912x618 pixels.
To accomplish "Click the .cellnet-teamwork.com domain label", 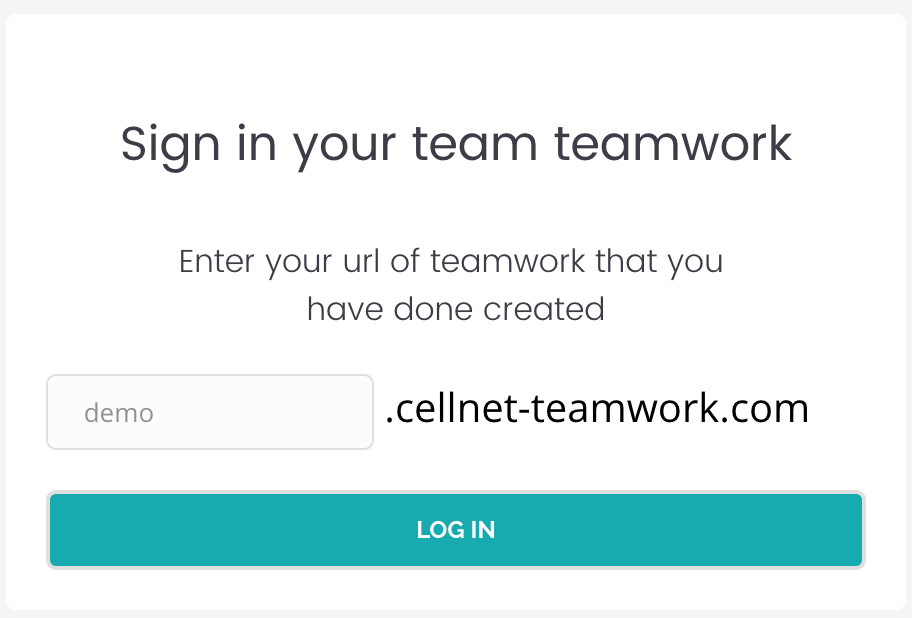I will pyautogui.click(x=598, y=408).
